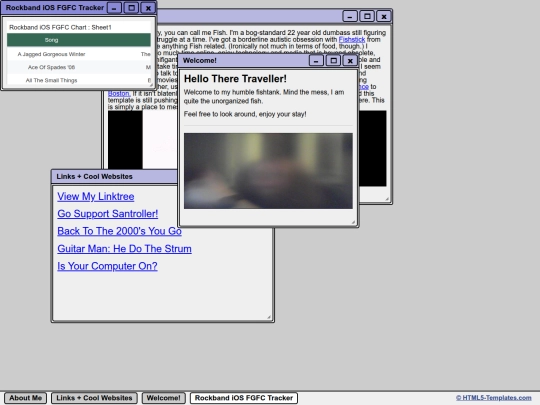This screenshot has width=540, height=405.
Task: Grab the Welcome! window resize handle
Action: [x=353, y=222]
